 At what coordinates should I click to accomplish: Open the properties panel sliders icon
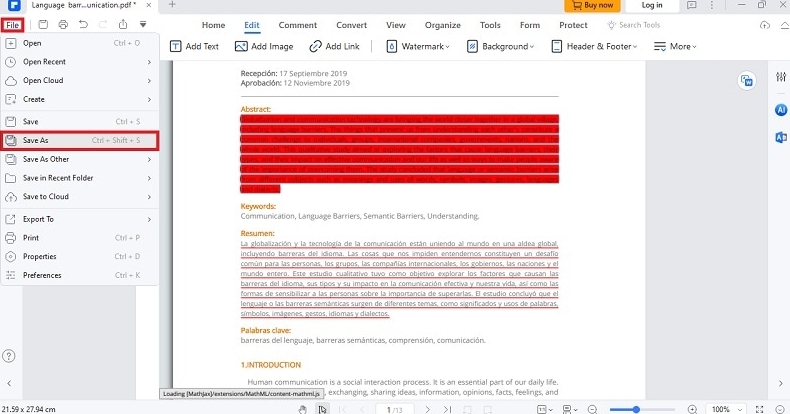781,78
